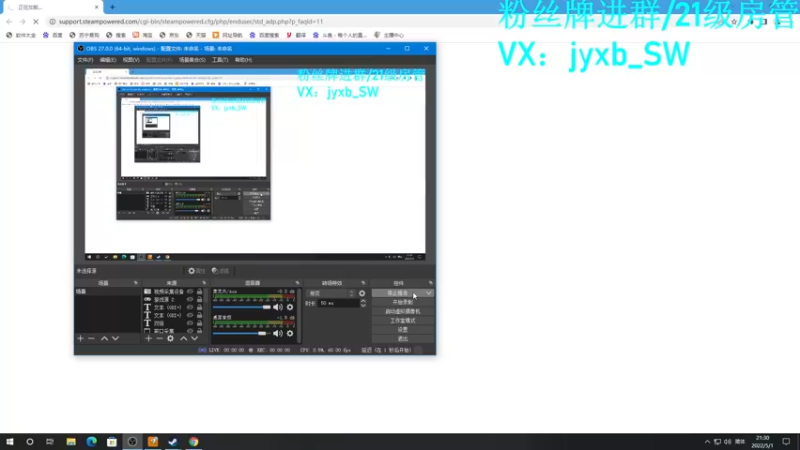
Task: Adjust second mixer channel volume slider
Action: pos(241,333)
